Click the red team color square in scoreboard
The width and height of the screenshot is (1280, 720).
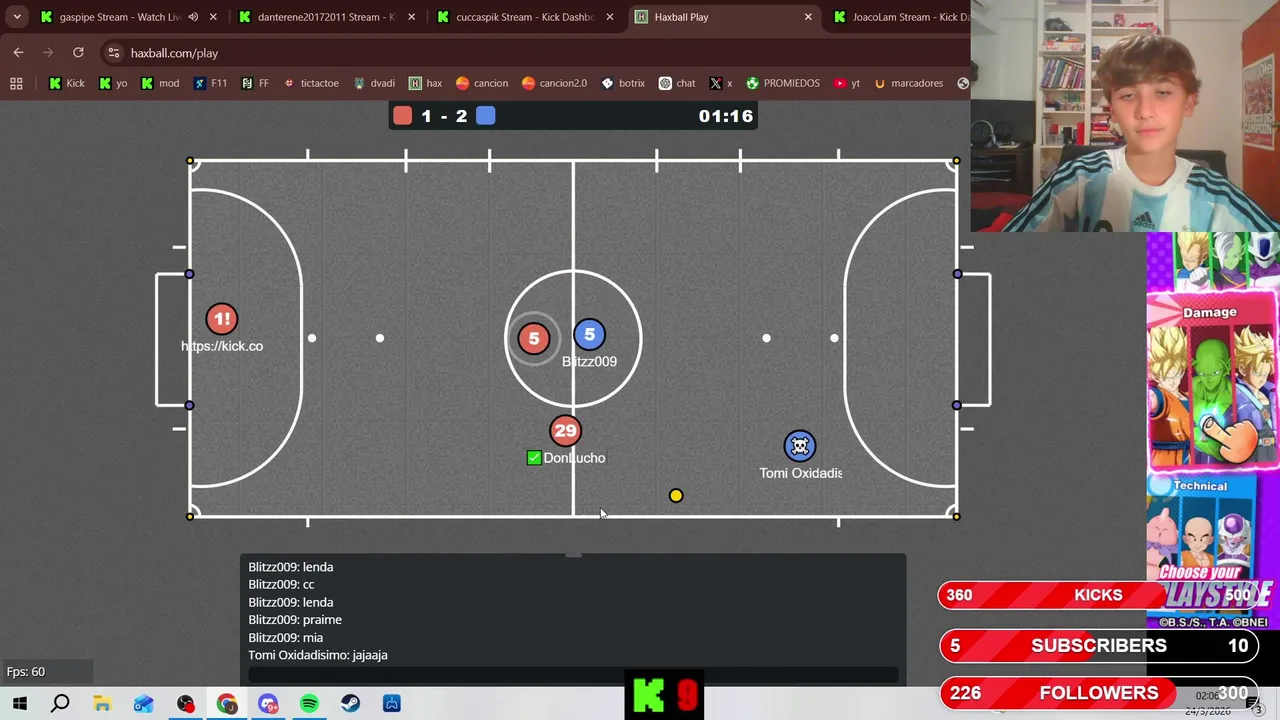pyautogui.click(x=402, y=116)
